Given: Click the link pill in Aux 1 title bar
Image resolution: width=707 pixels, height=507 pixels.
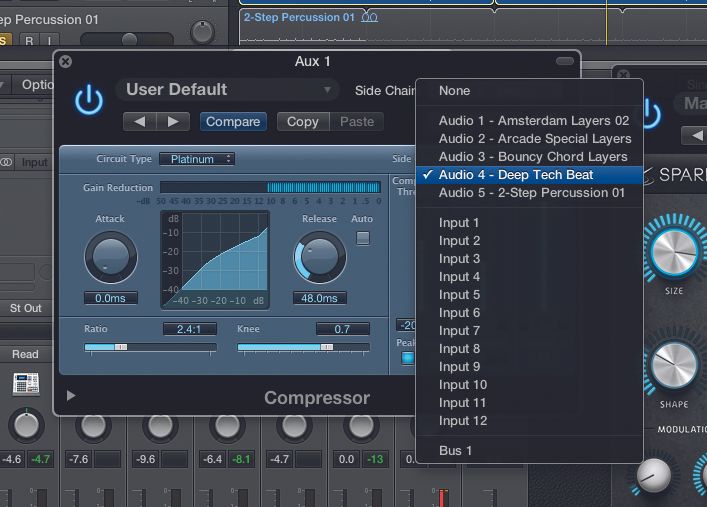Looking at the screenshot, I should [x=565, y=61].
